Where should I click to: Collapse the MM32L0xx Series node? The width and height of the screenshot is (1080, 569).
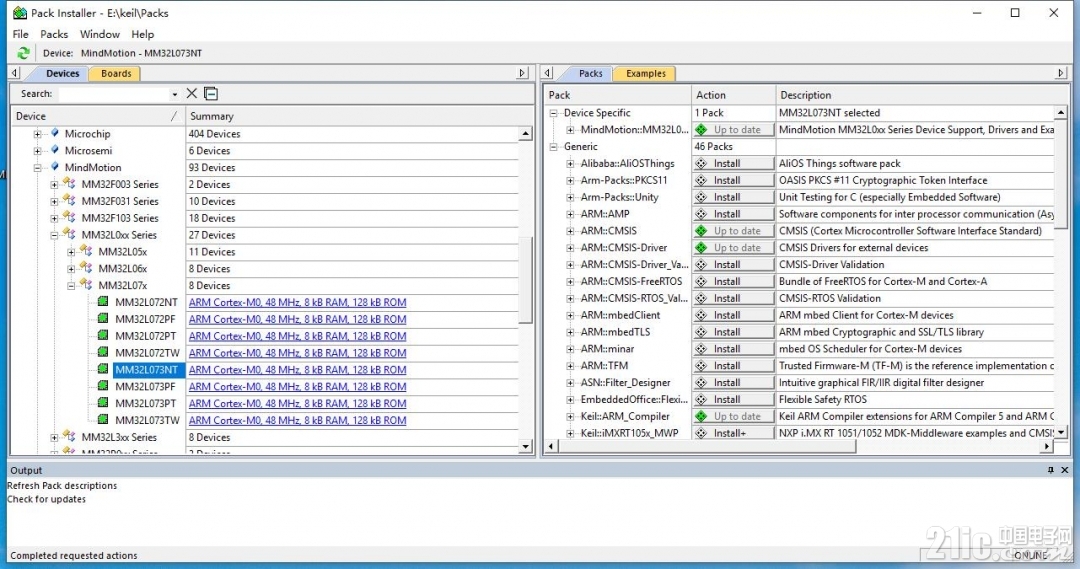54,235
